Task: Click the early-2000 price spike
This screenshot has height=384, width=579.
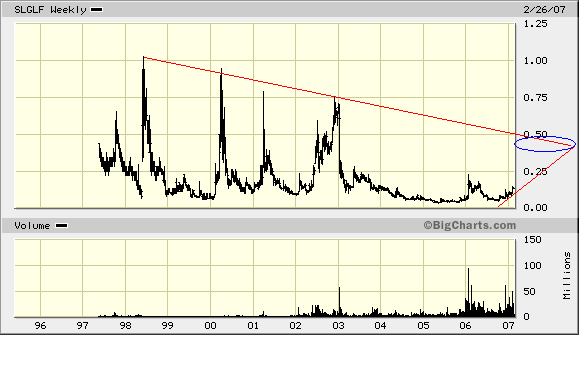Action: click(x=221, y=70)
